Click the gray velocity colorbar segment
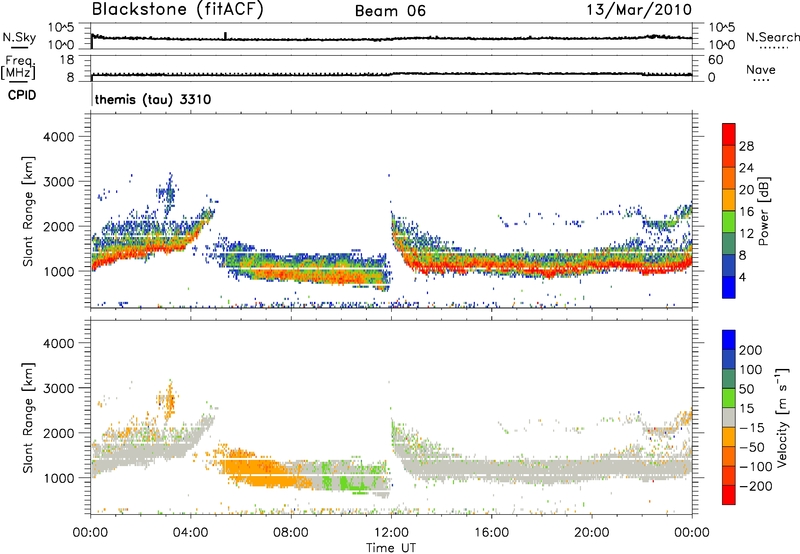 tap(729, 417)
